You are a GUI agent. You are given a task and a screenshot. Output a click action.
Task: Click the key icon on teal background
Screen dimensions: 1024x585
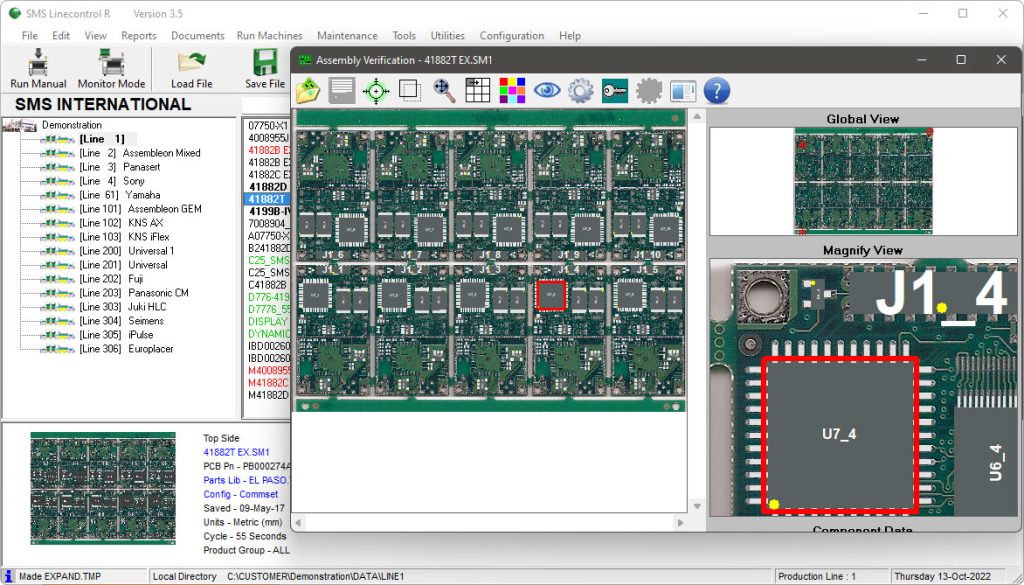point(614,91)
